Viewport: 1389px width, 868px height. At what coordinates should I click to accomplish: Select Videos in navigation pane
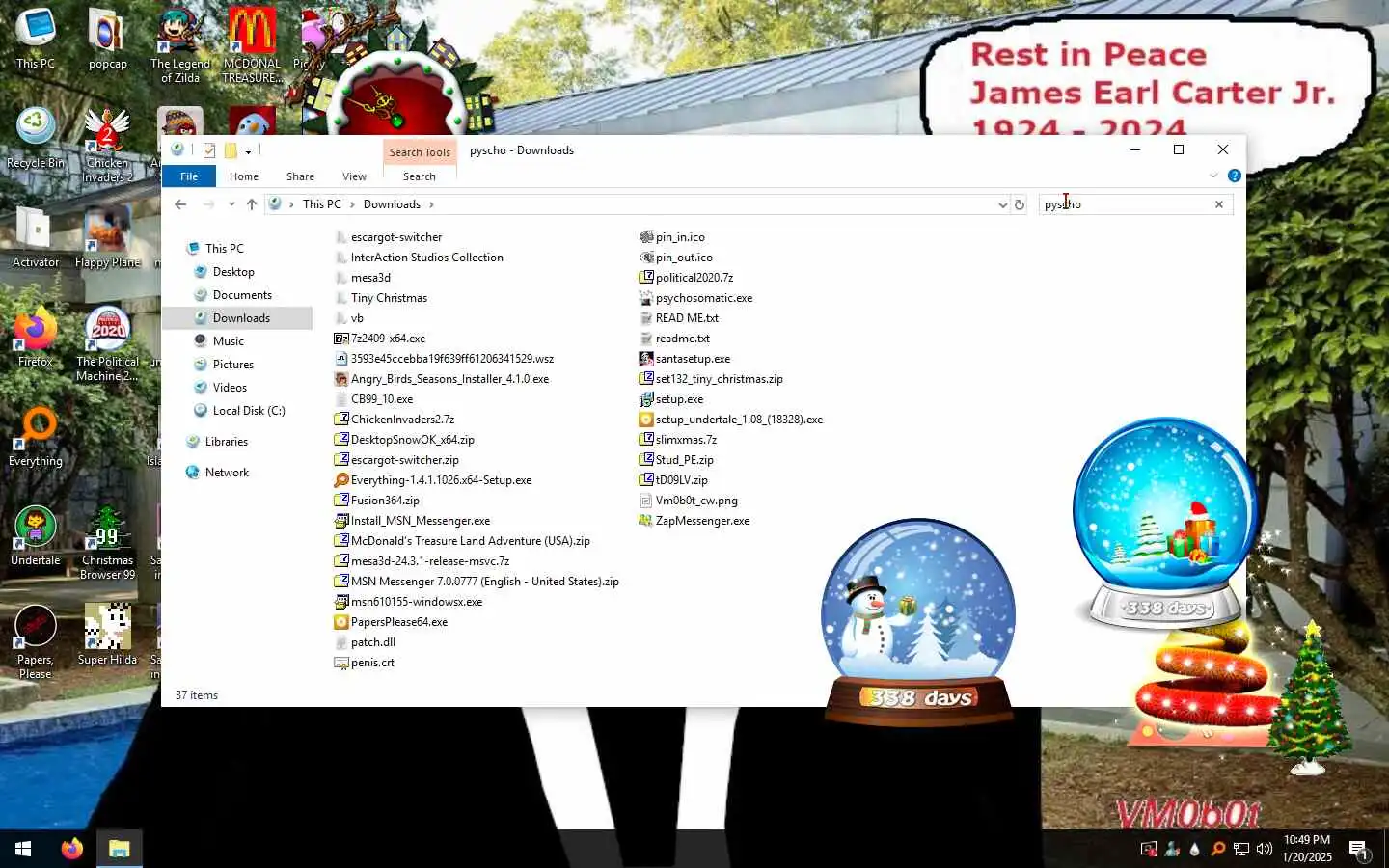pos(230,388)
